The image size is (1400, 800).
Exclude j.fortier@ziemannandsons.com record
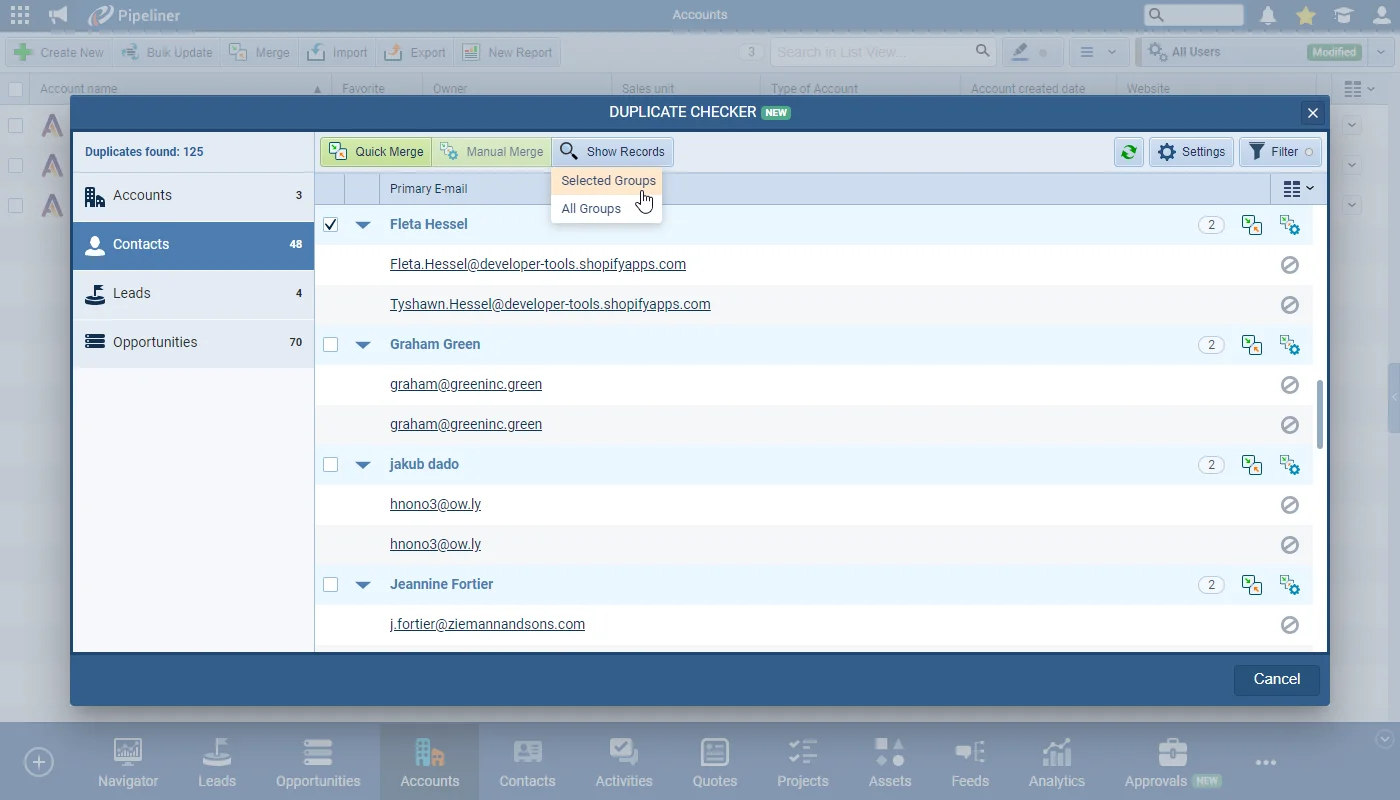[x=1290, y=625]
